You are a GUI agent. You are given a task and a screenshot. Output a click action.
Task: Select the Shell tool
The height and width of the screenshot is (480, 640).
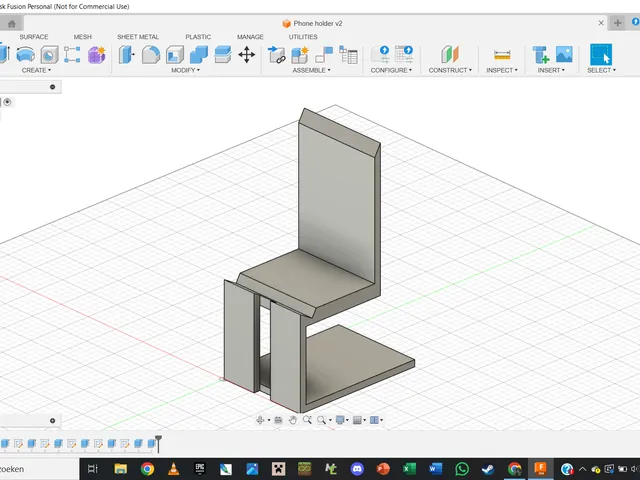[x=175, y=55]
